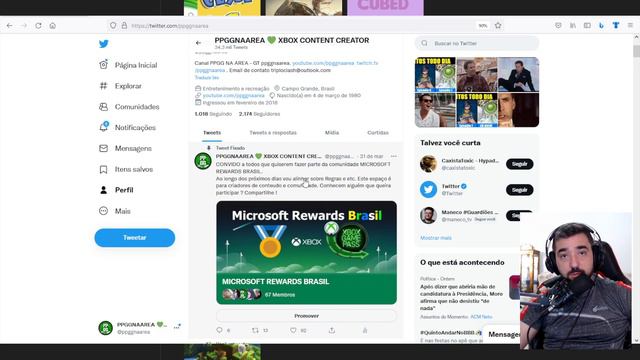Open youtube.com/ppggnaarea link beside chain icon
The height and width of the screenshot is (360, 640).
point(233,96)
